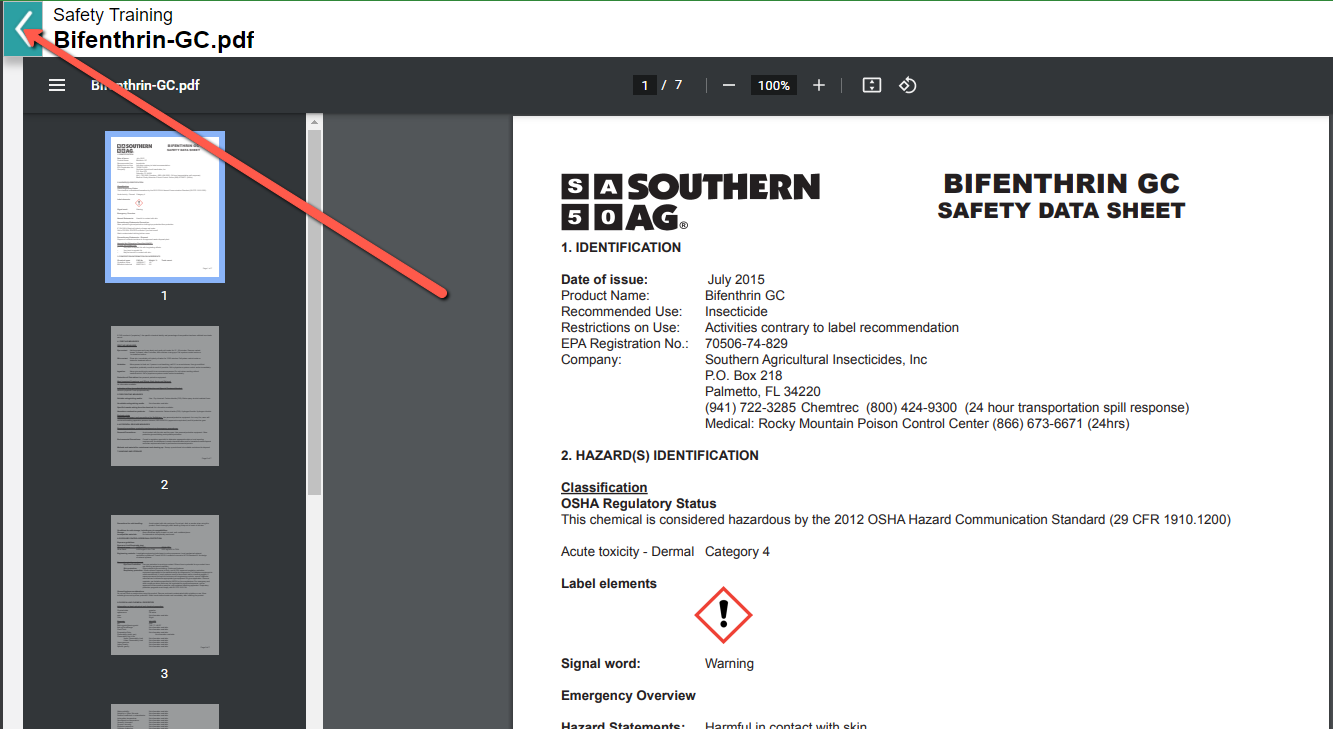
Task: Click the 'Label elements' heading
Action: (x=609, y=583)
